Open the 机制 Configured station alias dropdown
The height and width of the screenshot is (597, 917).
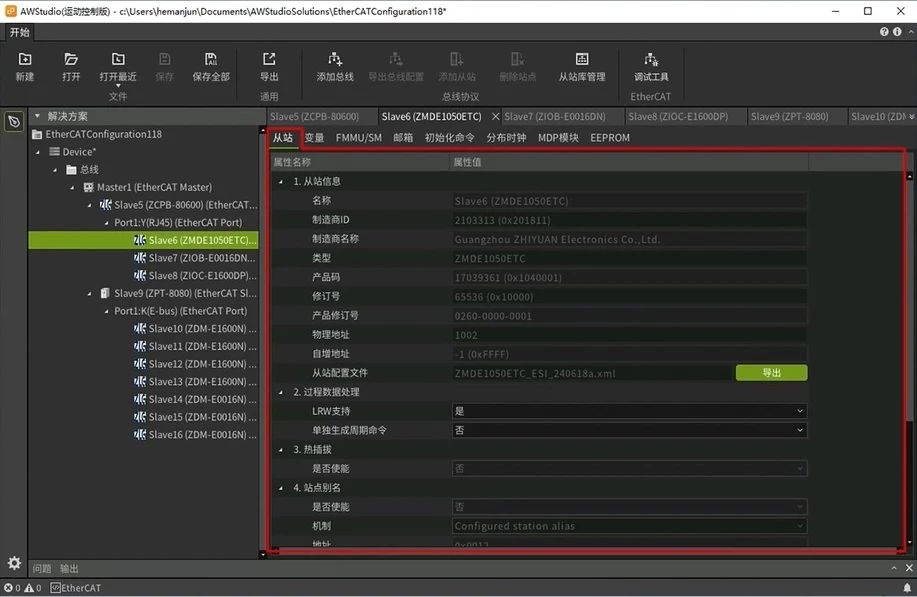click(x=629, y=526)
